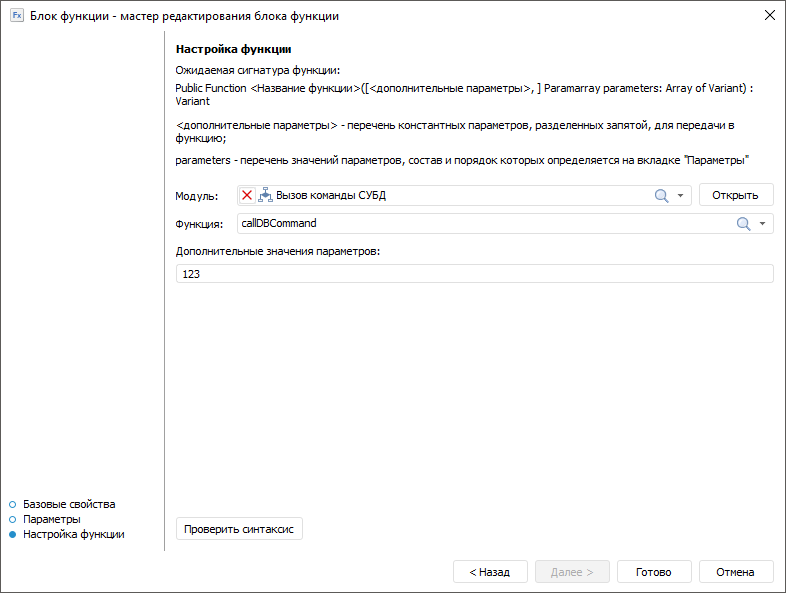Click the module icon beside Вызов команды СУБД
The image size is (786, 593).
[265, 196]
